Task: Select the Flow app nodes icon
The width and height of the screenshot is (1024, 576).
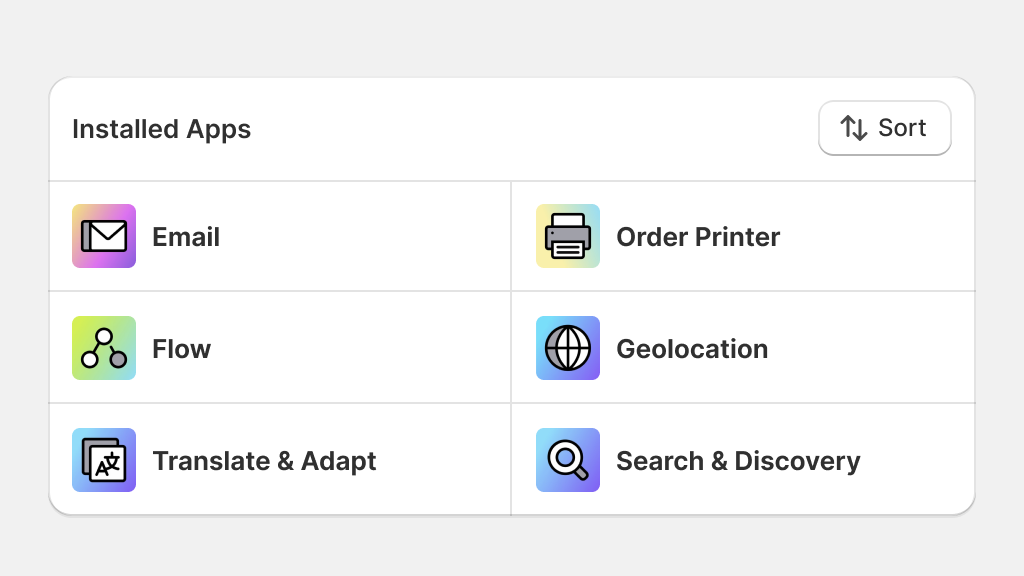Action: click(104, 348)
